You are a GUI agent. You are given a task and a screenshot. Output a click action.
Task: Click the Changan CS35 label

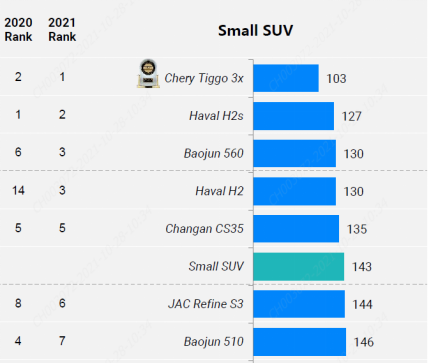pos(204,229)
